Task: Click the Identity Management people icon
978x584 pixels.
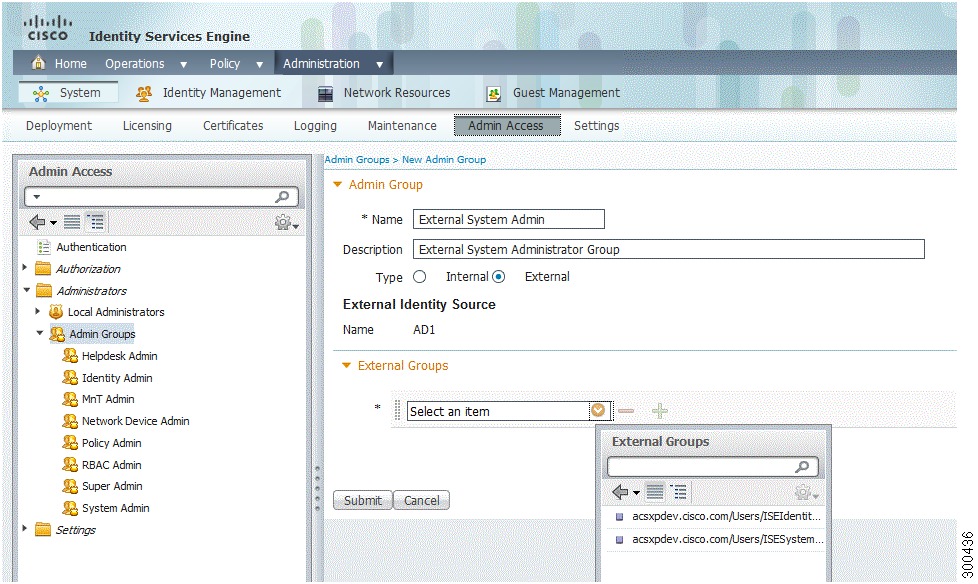Action: click(x=144, y=94)
